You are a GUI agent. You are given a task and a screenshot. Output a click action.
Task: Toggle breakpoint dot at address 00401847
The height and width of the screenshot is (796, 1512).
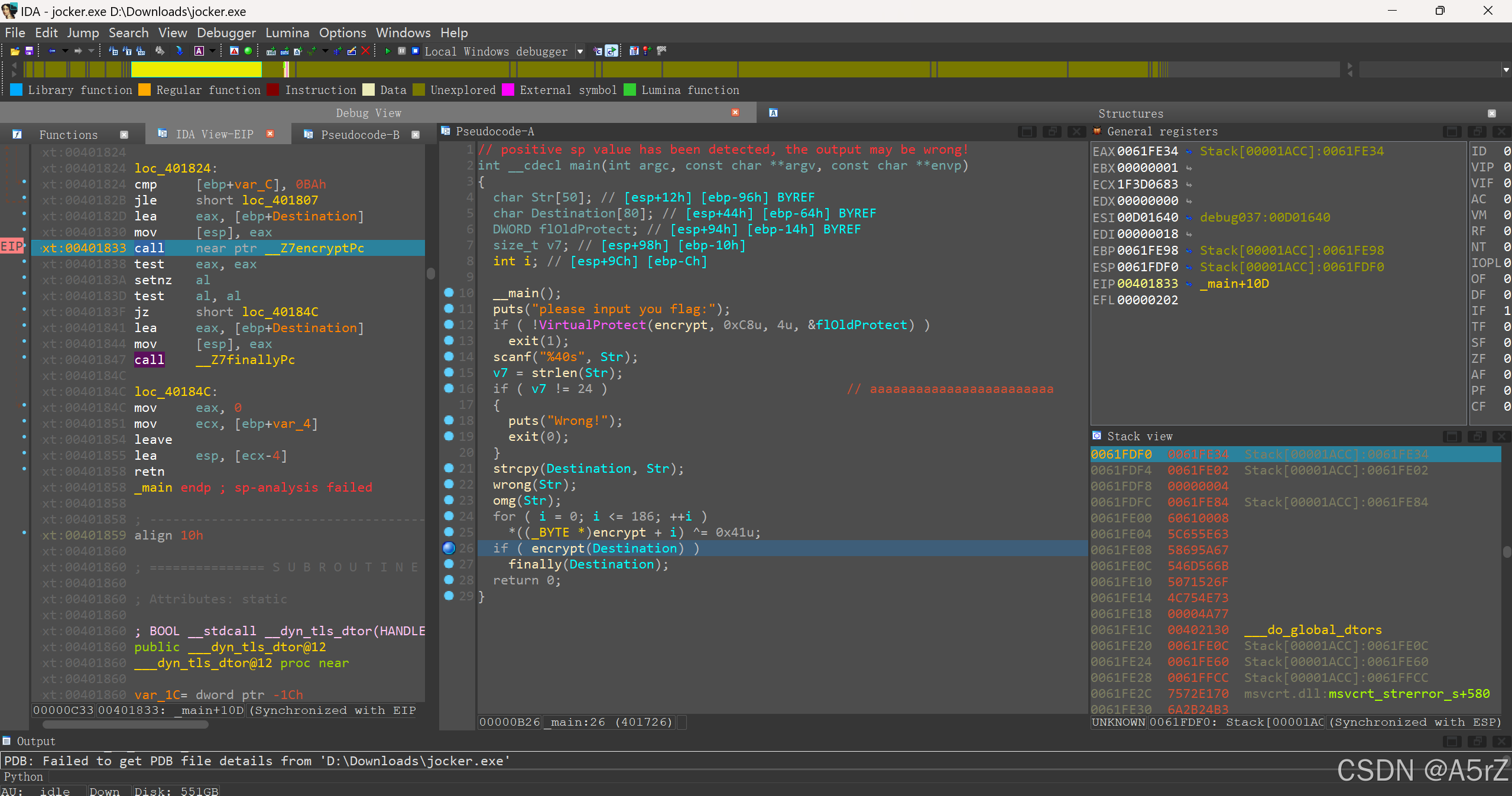click(x=24, y=358)
